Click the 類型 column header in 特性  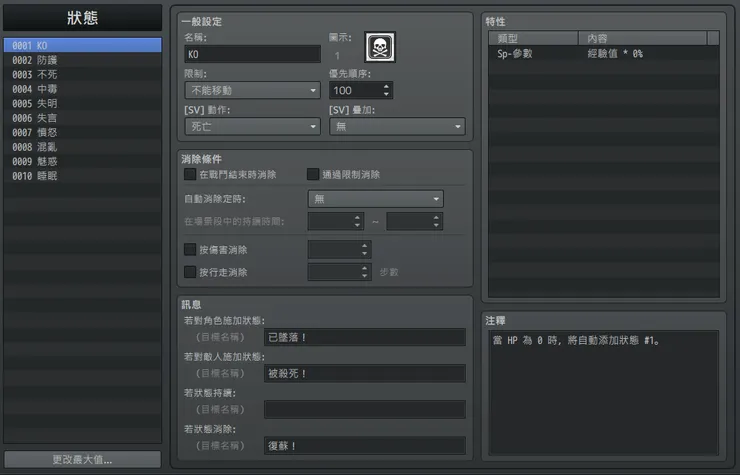tap(534, 38)
